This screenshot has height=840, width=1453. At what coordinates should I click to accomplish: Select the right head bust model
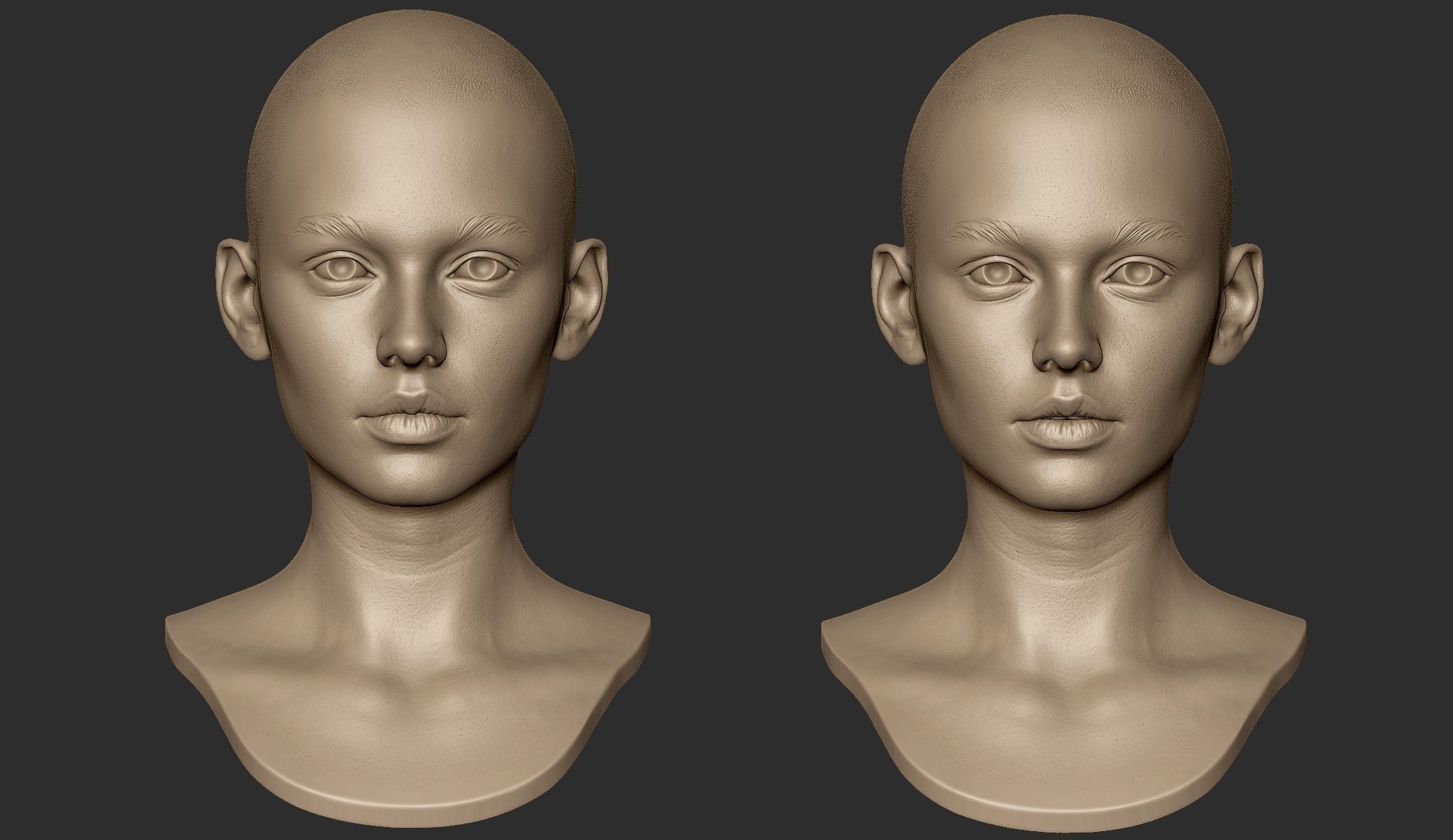tap(1064, 425)
